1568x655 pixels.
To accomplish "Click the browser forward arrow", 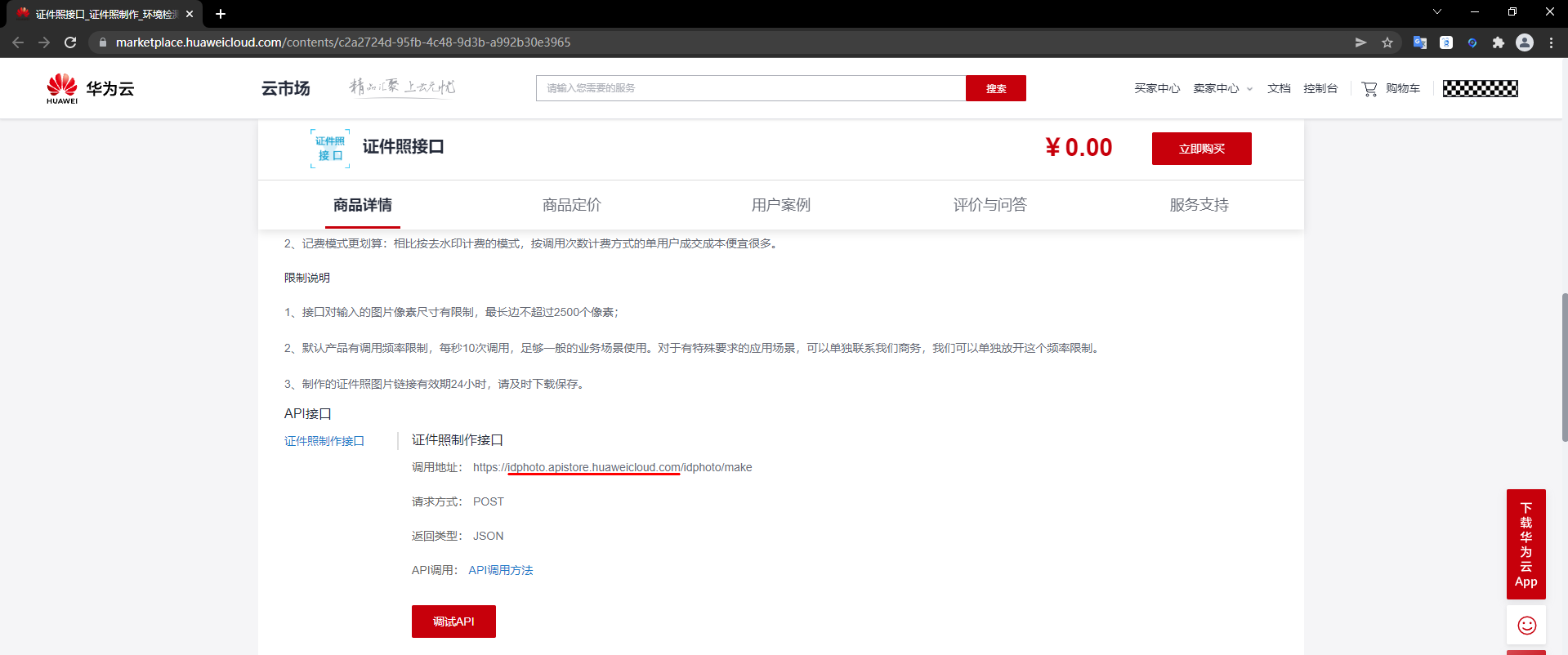I will [44, 42].
